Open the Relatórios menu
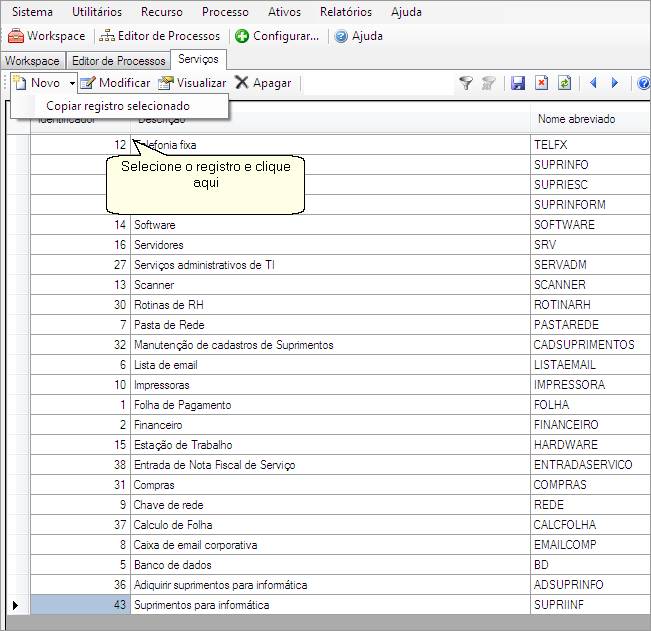 346,12
